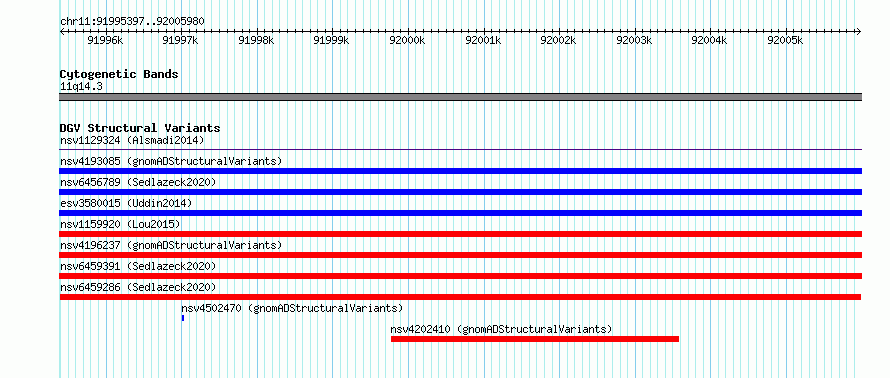The image size is (890, 378).
Task: Open variant label nsv6456789 (Sedlazeck2020)
Action: tap(138, 182)
